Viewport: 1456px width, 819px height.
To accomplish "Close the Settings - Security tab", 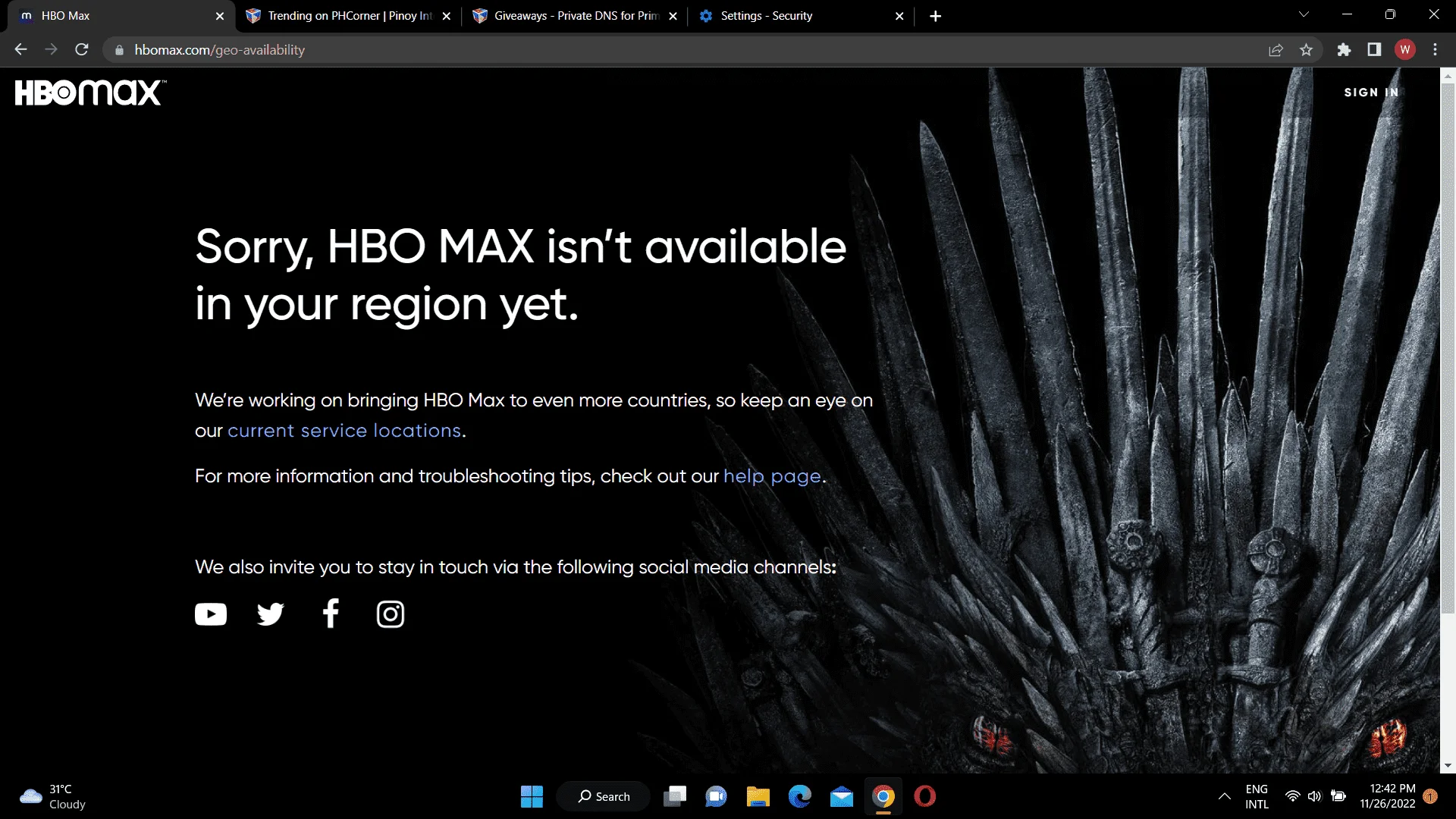I will pos(899,16).
